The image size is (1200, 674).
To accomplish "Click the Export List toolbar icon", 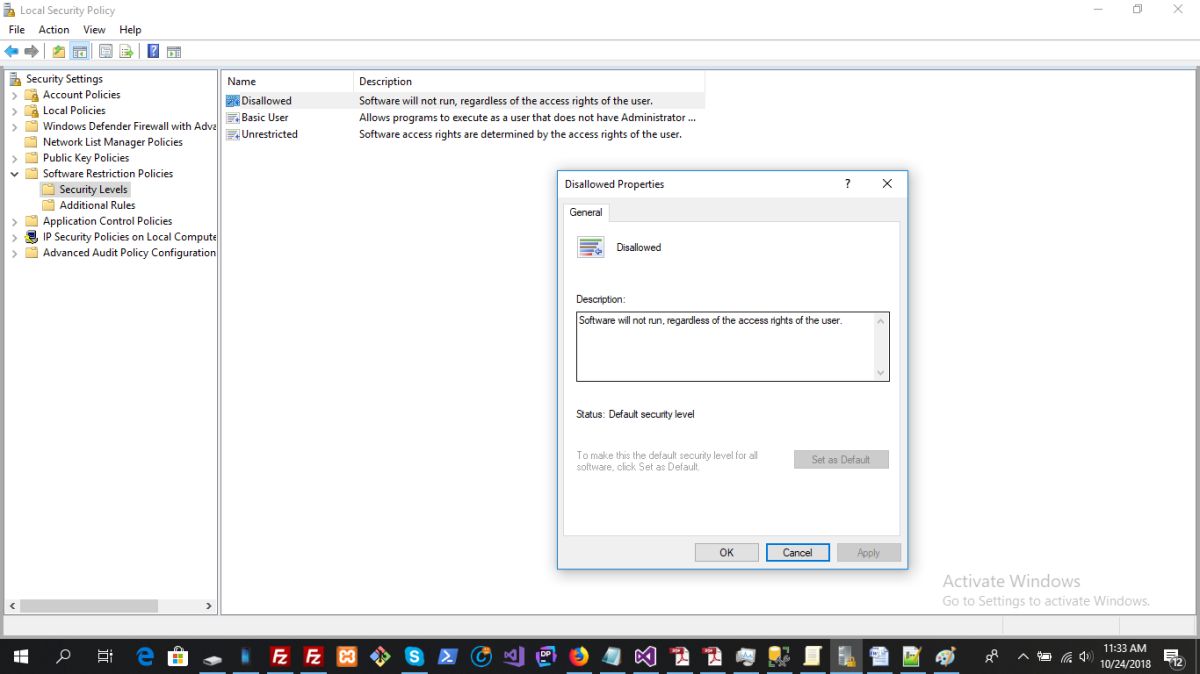I will pyautogui.click(x=127, y=52).
